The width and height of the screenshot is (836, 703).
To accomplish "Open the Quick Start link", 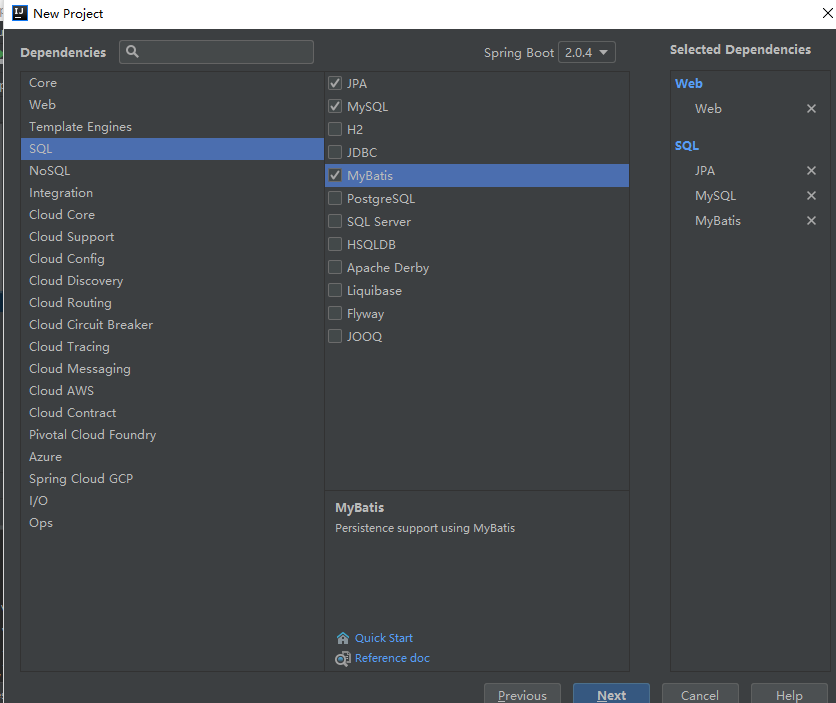I will pyautogui.click(x=384, y=638).
